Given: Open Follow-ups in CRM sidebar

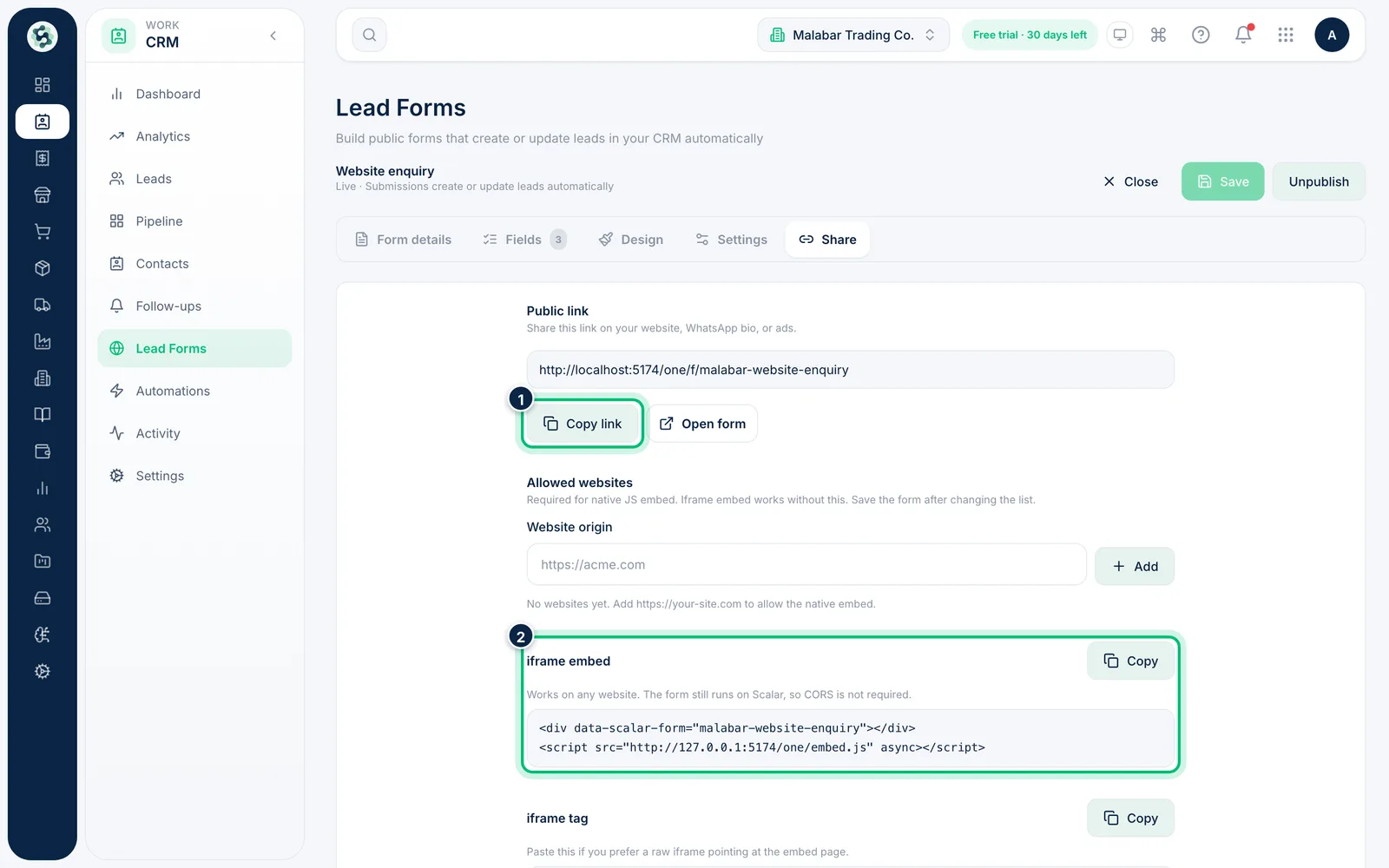Looking at the screenshot, I should coord(194,306).
